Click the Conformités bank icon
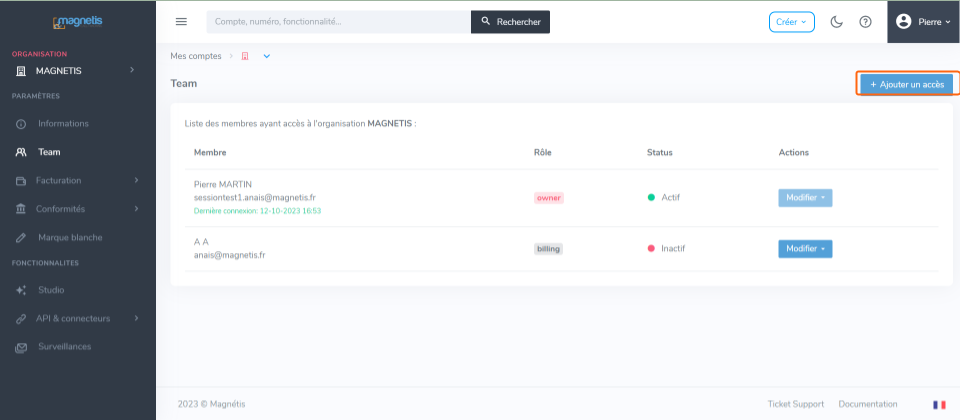 point(21,209)
